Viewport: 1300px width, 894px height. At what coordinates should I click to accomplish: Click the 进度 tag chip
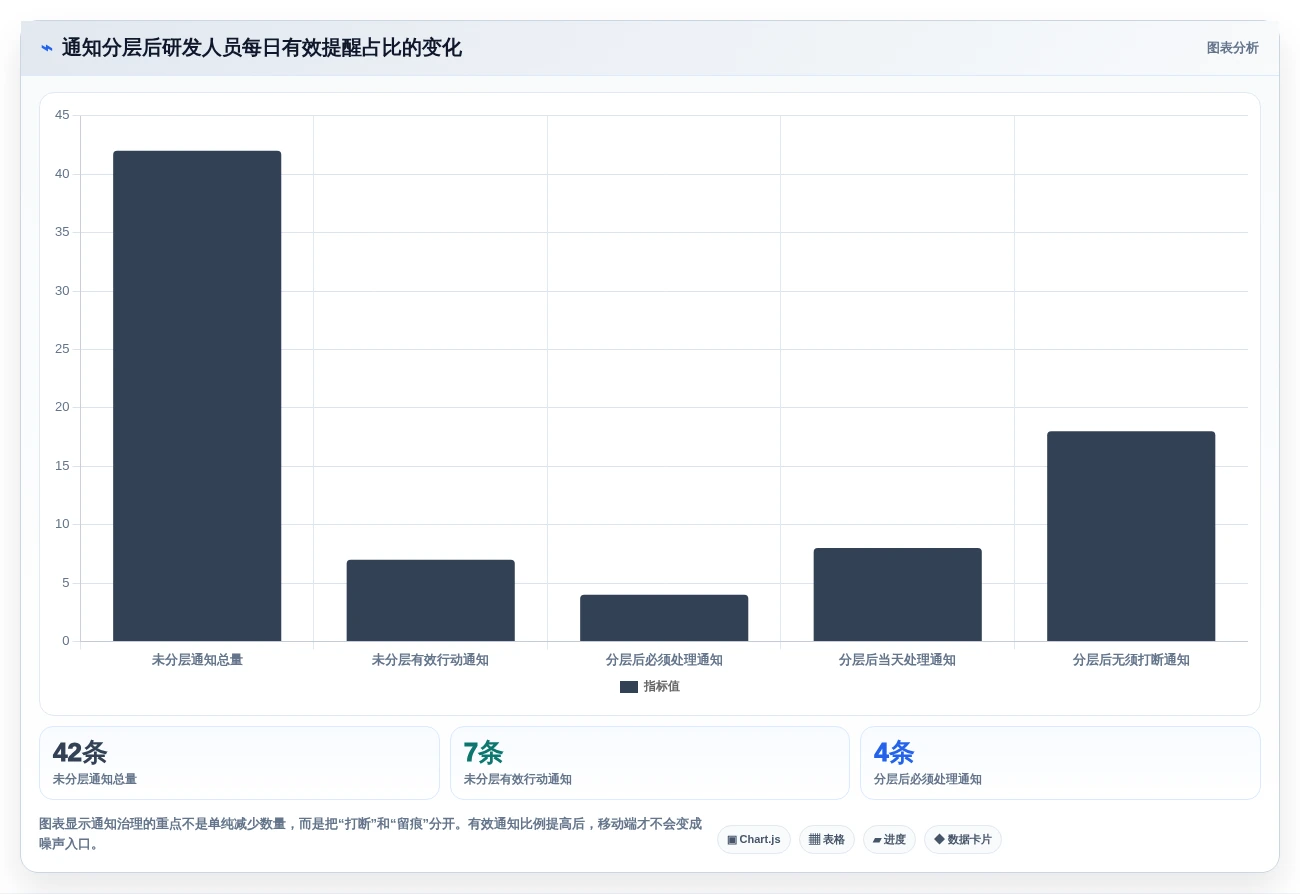coord(889,840)
